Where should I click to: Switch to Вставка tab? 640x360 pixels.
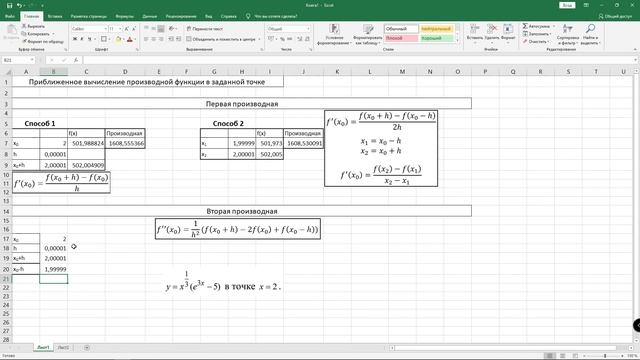tap(55, 16)
